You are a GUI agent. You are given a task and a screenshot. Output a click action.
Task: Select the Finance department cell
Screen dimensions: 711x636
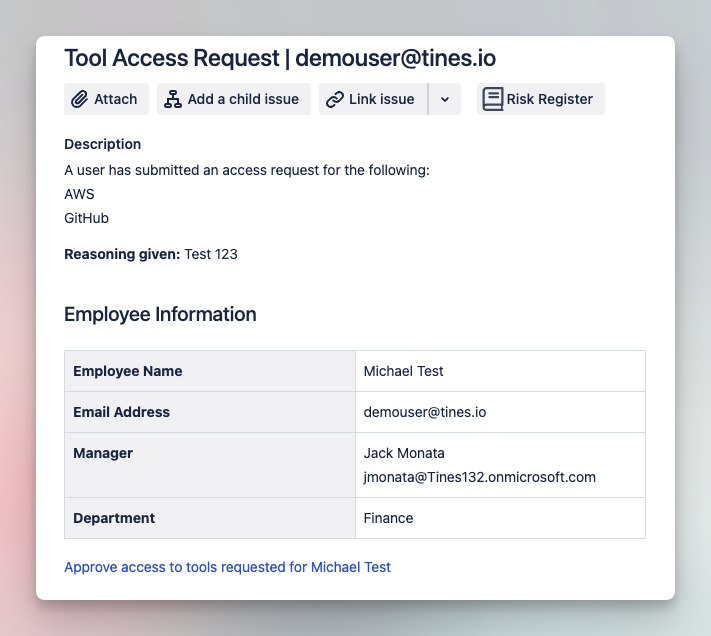(500, 518)
